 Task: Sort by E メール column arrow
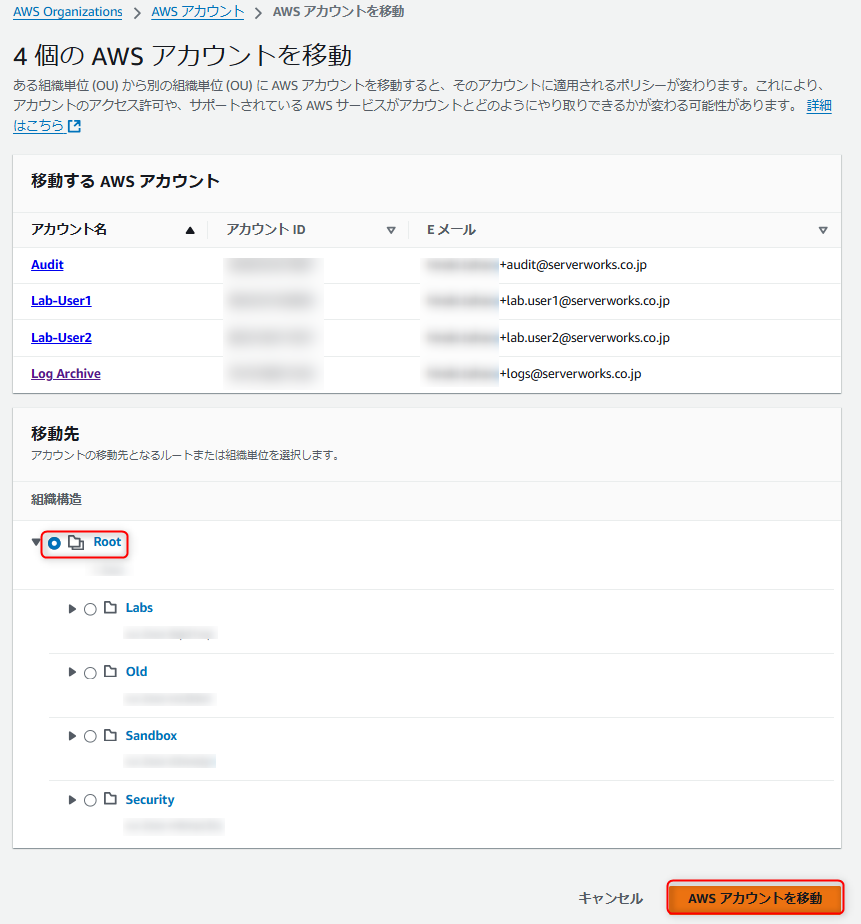pos(823,230)
